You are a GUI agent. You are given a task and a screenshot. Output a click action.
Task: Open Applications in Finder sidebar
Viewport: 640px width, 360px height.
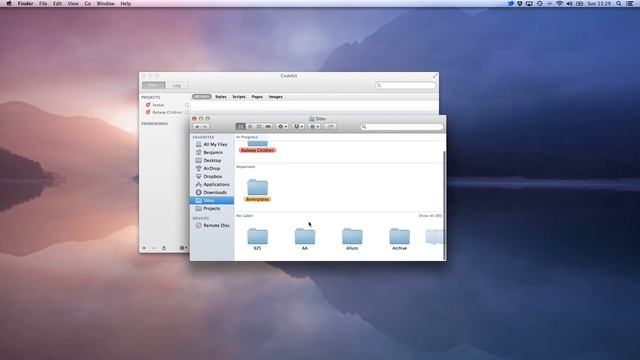click(212, 184)
